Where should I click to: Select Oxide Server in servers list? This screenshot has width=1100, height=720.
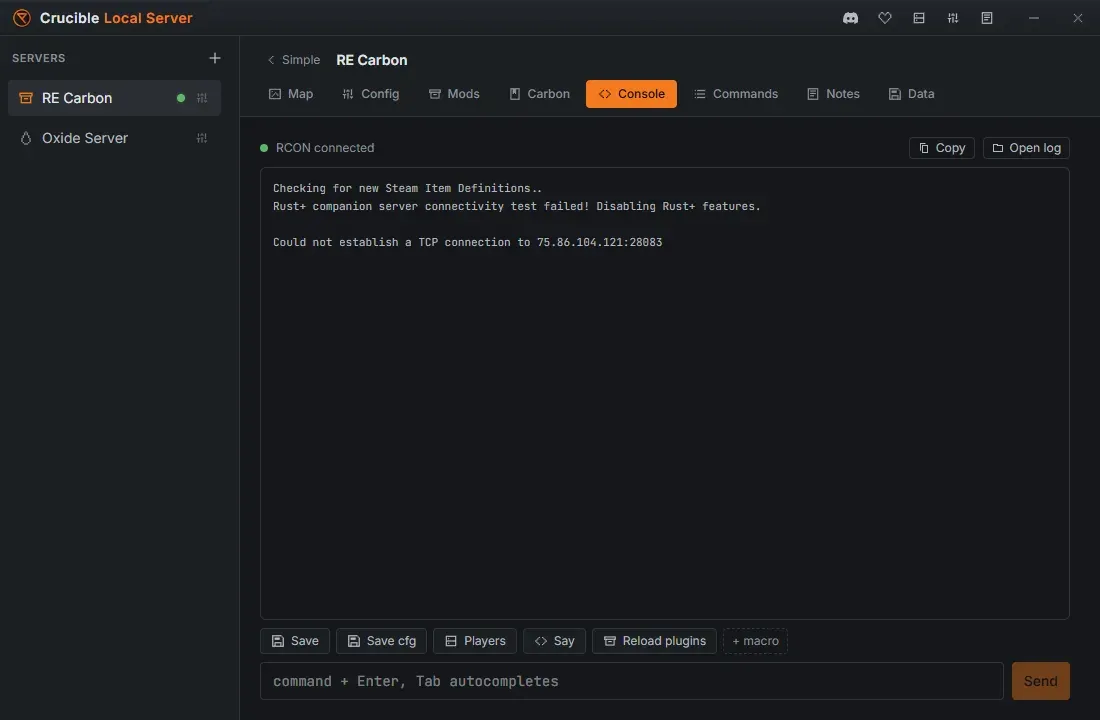[x=114, y=138]
